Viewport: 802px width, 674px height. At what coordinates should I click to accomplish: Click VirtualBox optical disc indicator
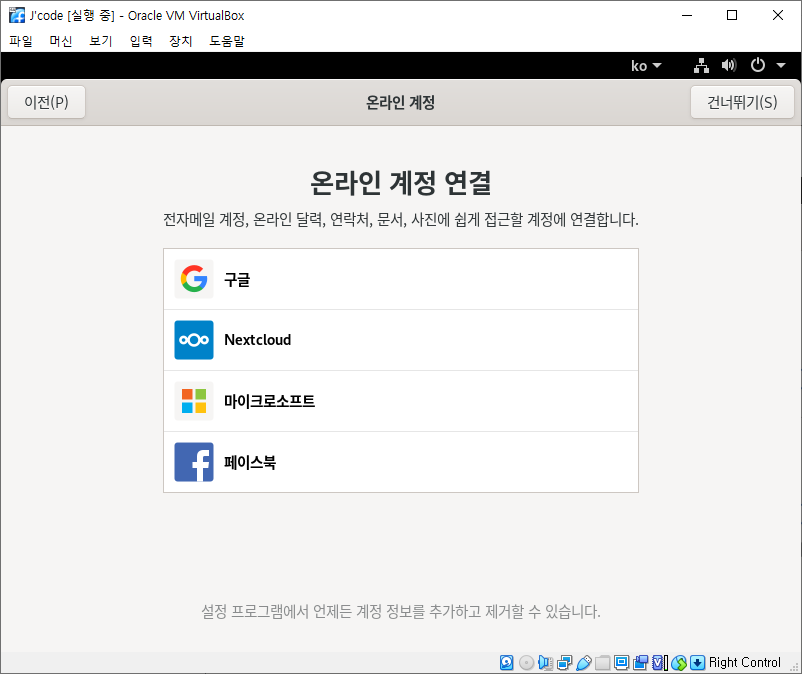pos(526,663)
